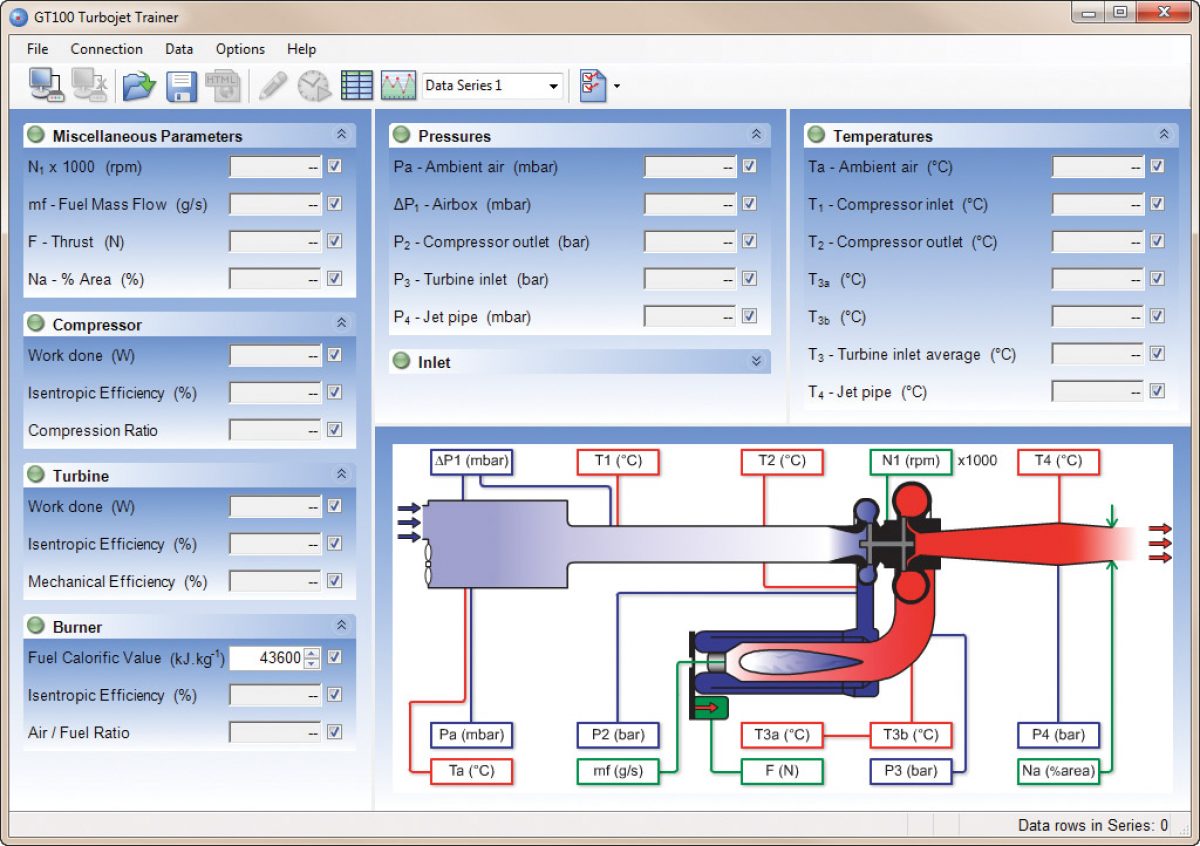Click the Na (%area) label in diagram
Screen dimensions: 1200x846
(1059, 771)
